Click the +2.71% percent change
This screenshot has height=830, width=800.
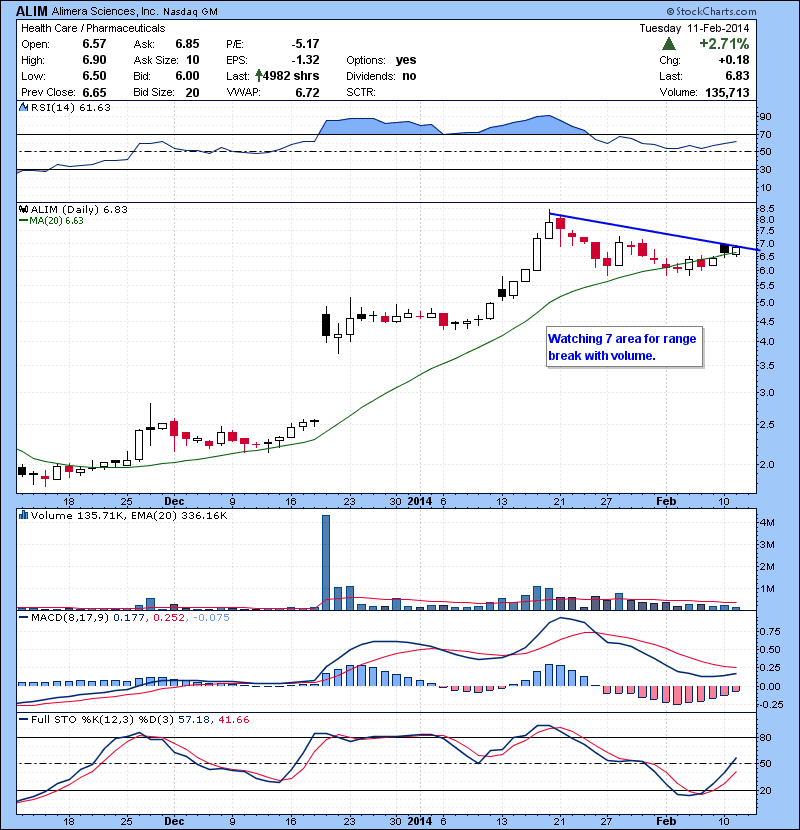click(x=724, y=43)
